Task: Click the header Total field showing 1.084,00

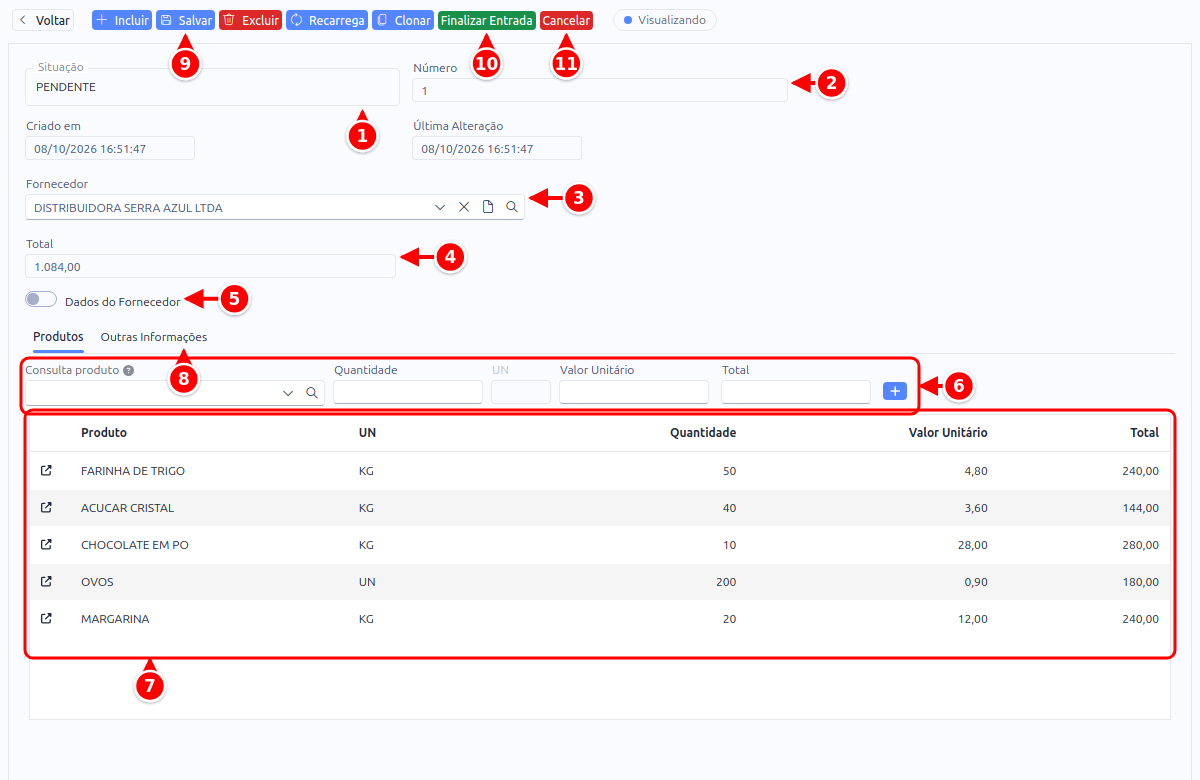Action: point(211,266)
